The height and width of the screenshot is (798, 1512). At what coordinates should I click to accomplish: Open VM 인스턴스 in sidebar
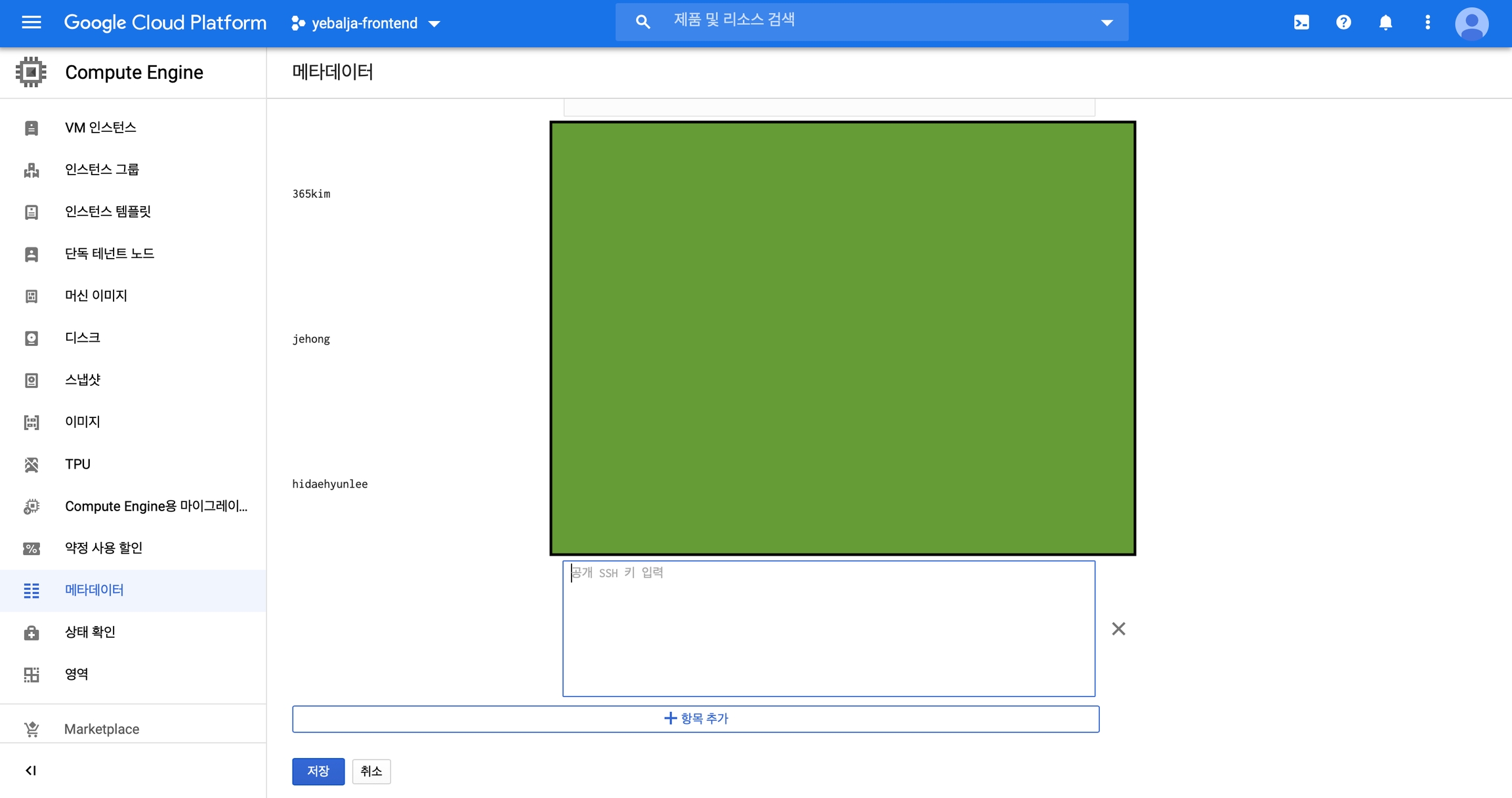(100, 127)
